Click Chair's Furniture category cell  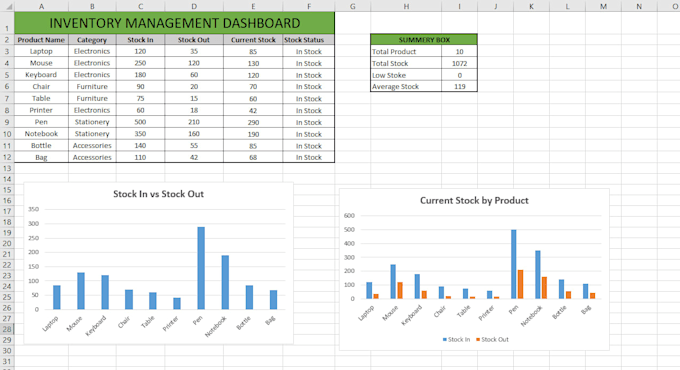tap(92, 86)
